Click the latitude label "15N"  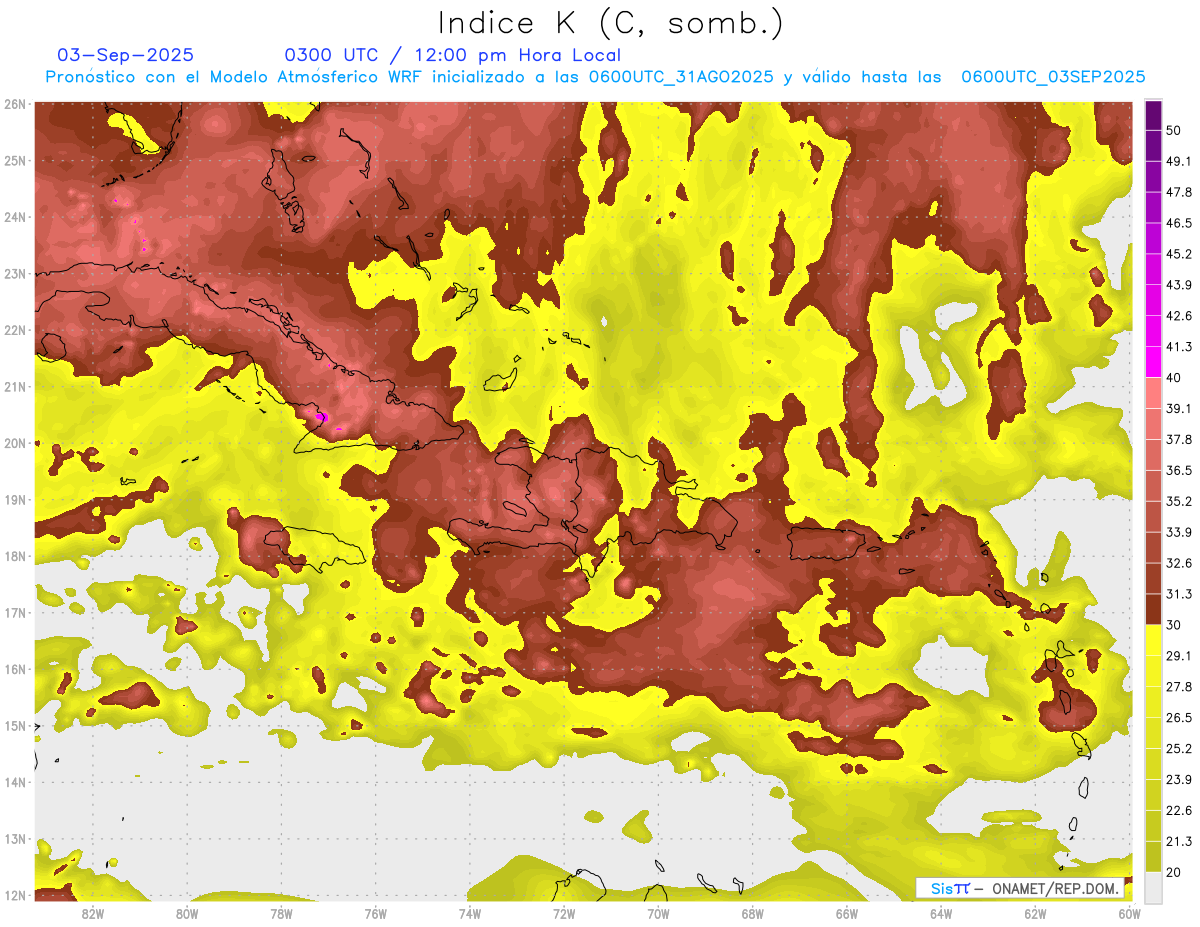point(14,726)
